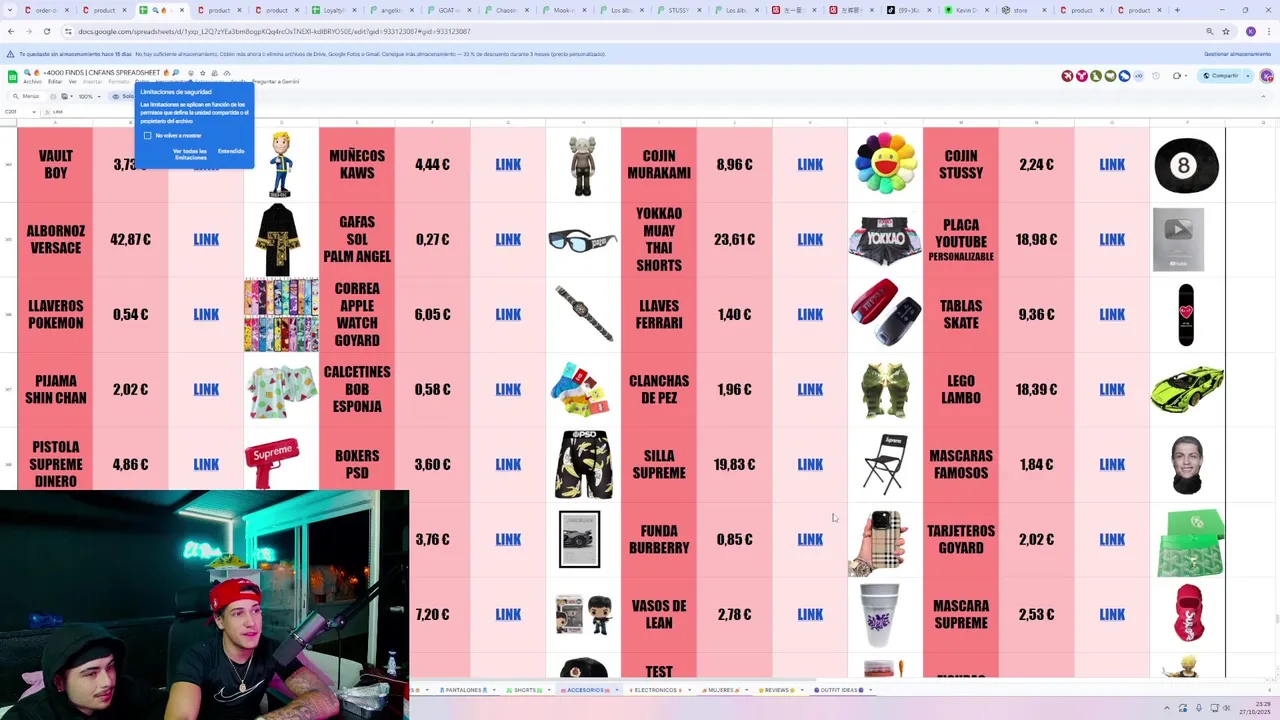Open a new browser tab with the plus icon
The height and width of the screenshot is (720, 1280).
pyautogui.click(x=1177, y=10)
